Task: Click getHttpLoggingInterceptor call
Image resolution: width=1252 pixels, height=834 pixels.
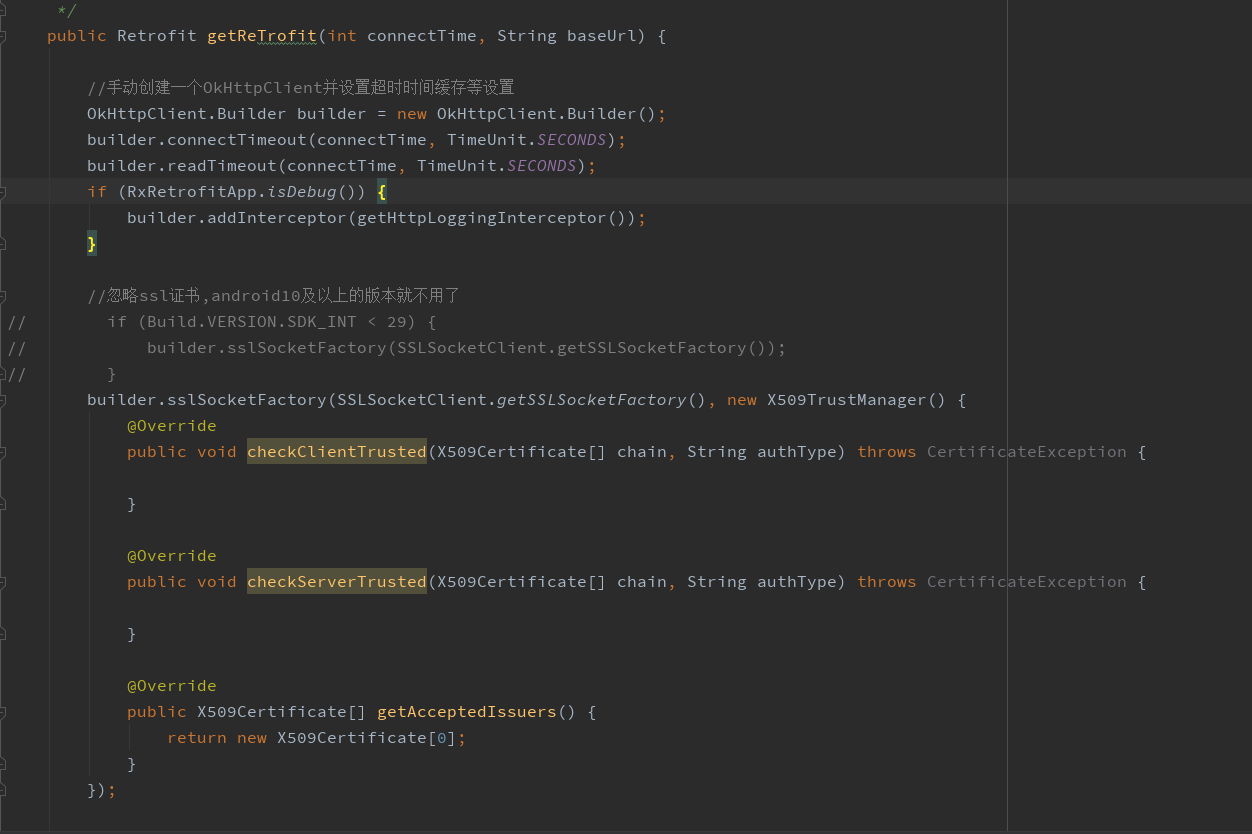Action: coord(482,218)
